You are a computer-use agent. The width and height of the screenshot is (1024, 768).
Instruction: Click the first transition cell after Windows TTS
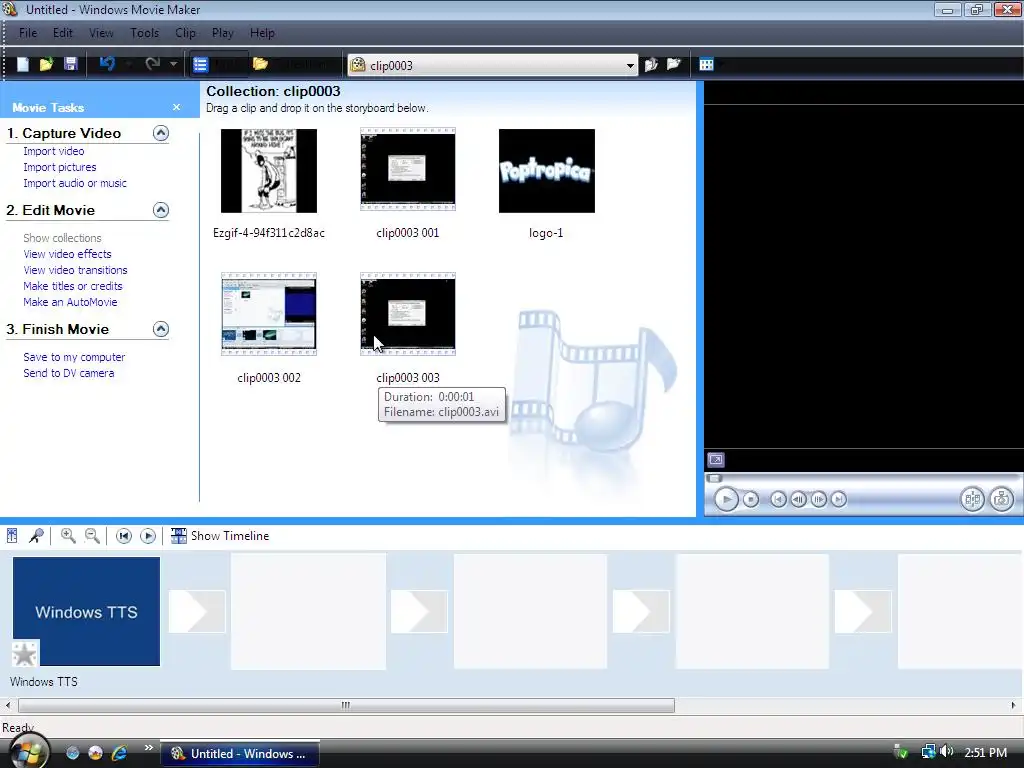(x=197, y=612)
